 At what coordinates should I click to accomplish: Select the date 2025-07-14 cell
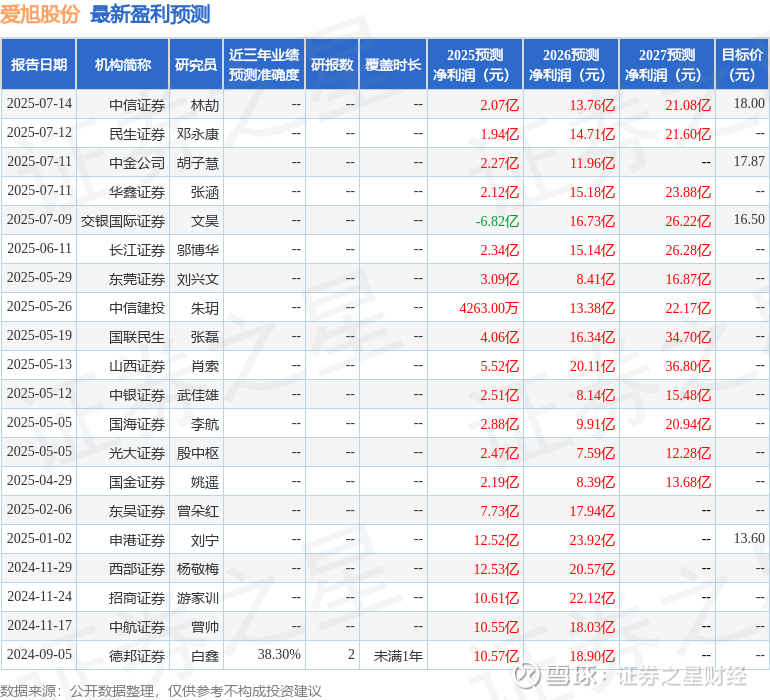point(39,104)
